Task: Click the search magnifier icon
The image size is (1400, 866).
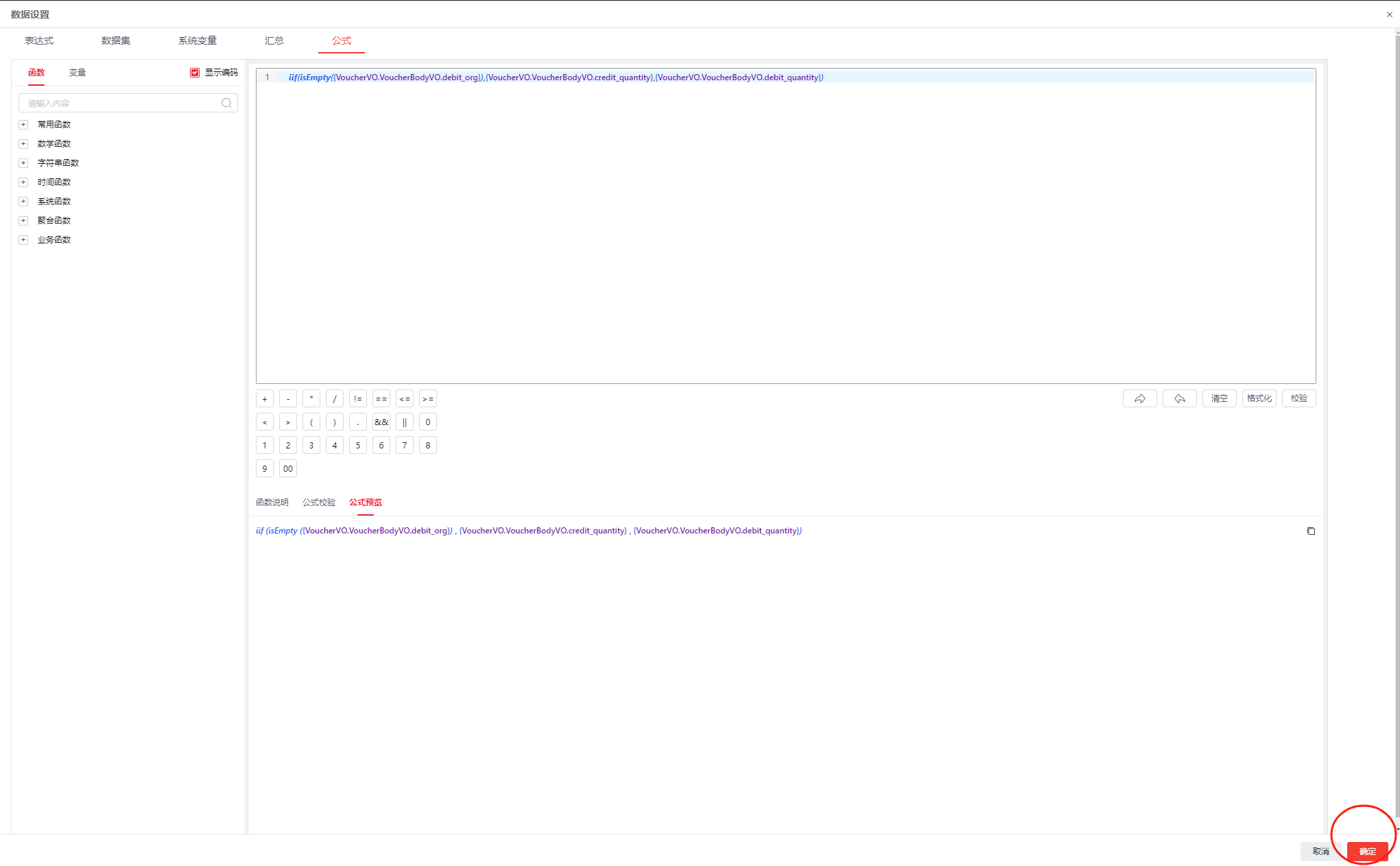Action: (226, 103)
